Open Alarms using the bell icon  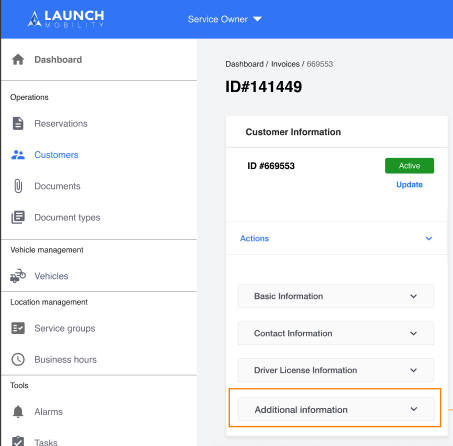(18, 412)
